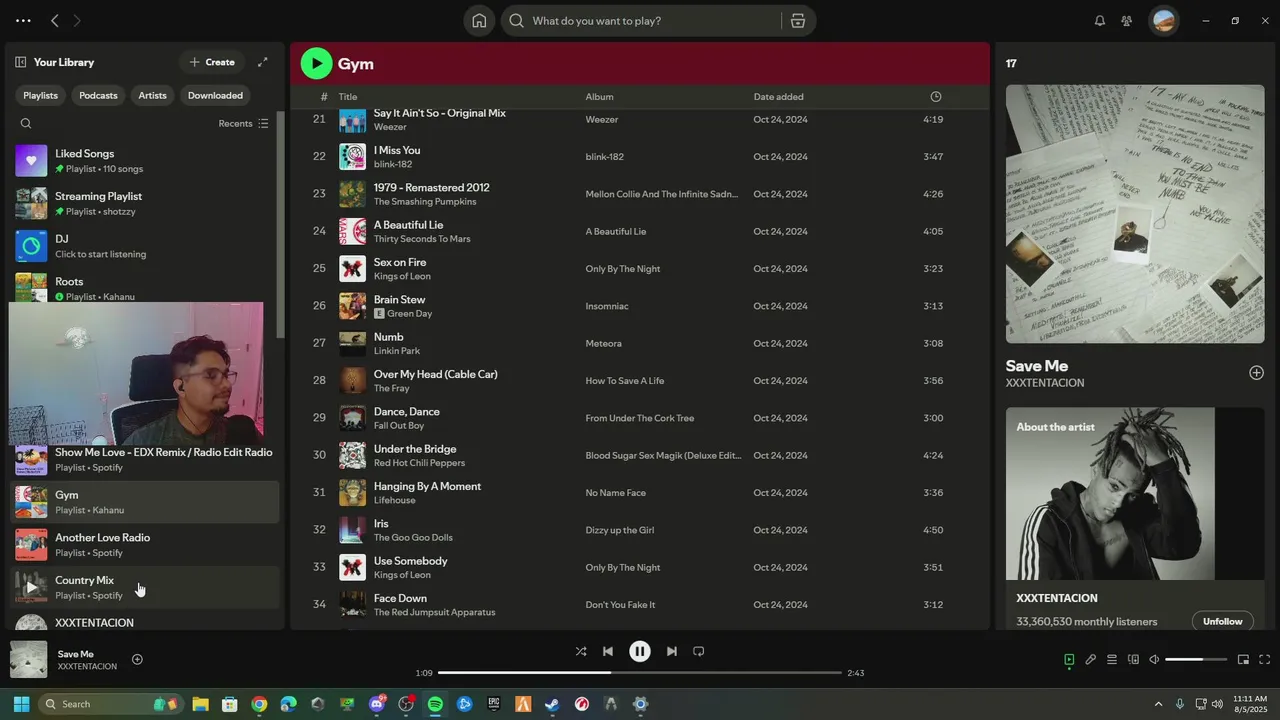Unfollow XXXTENTACION
Screen dimensions: 1280x720
[x=1222, y=621]
